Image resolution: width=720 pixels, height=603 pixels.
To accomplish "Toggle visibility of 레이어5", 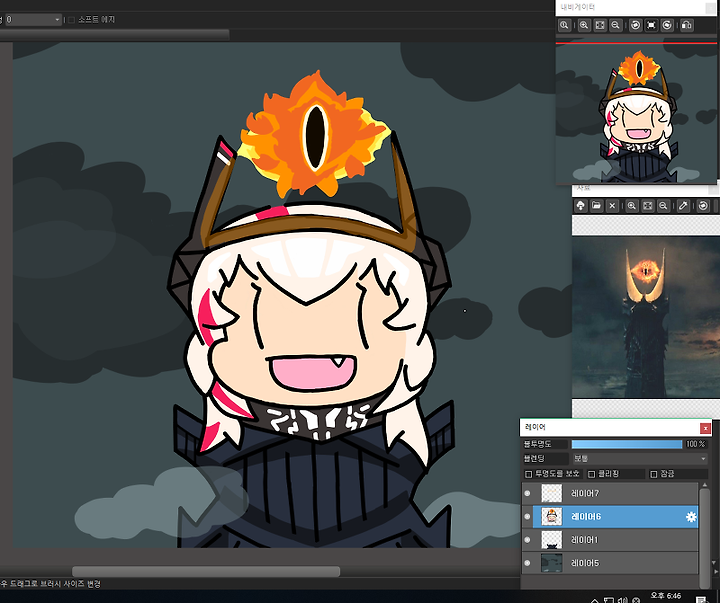I will tap(527, 563).
